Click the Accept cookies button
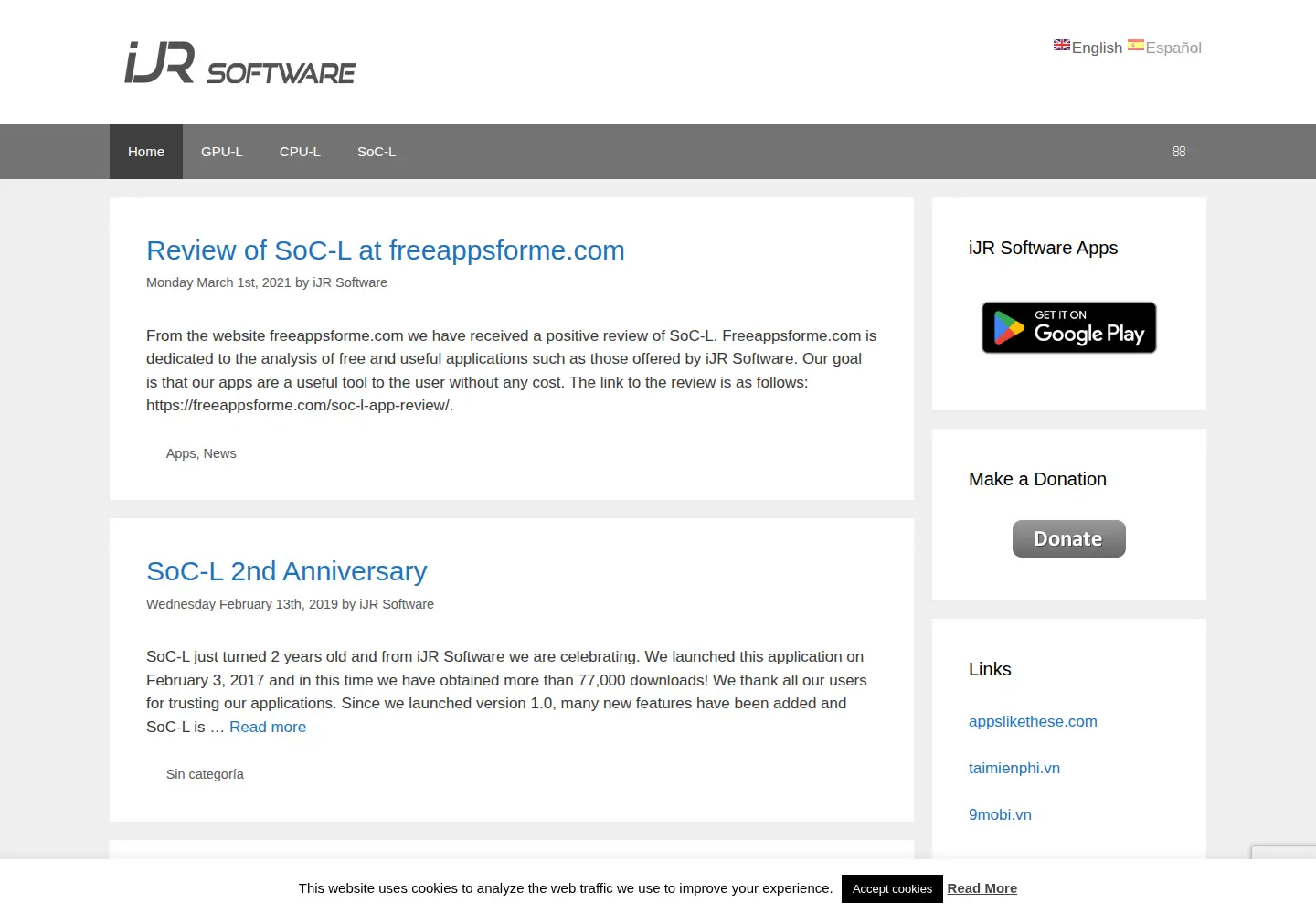The image size is (1316, 914). (x=892, y=888)
